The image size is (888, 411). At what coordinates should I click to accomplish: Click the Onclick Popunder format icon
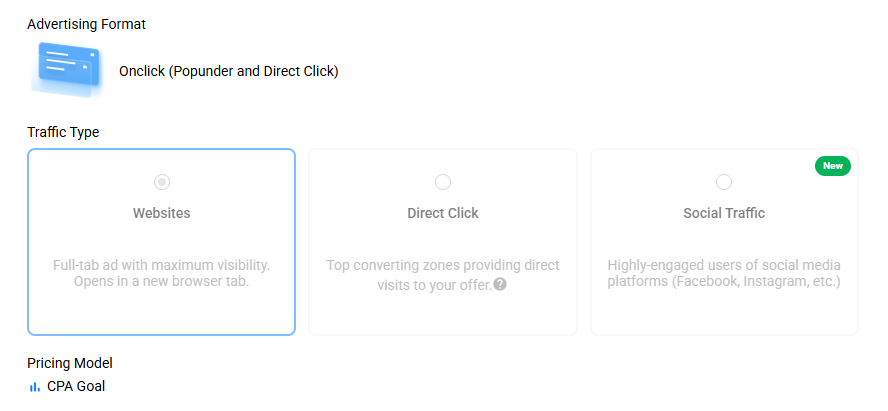pos(67,70)
